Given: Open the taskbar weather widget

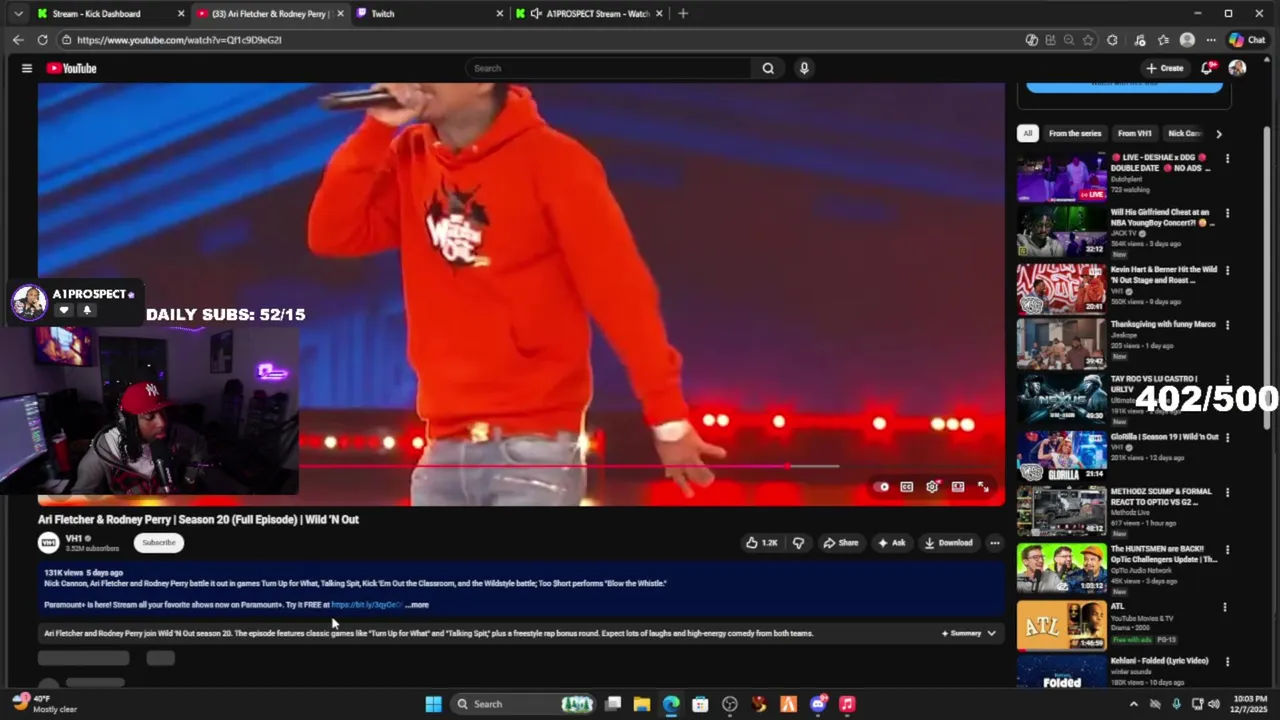Looking at the screenshot, I should [44, 704].
